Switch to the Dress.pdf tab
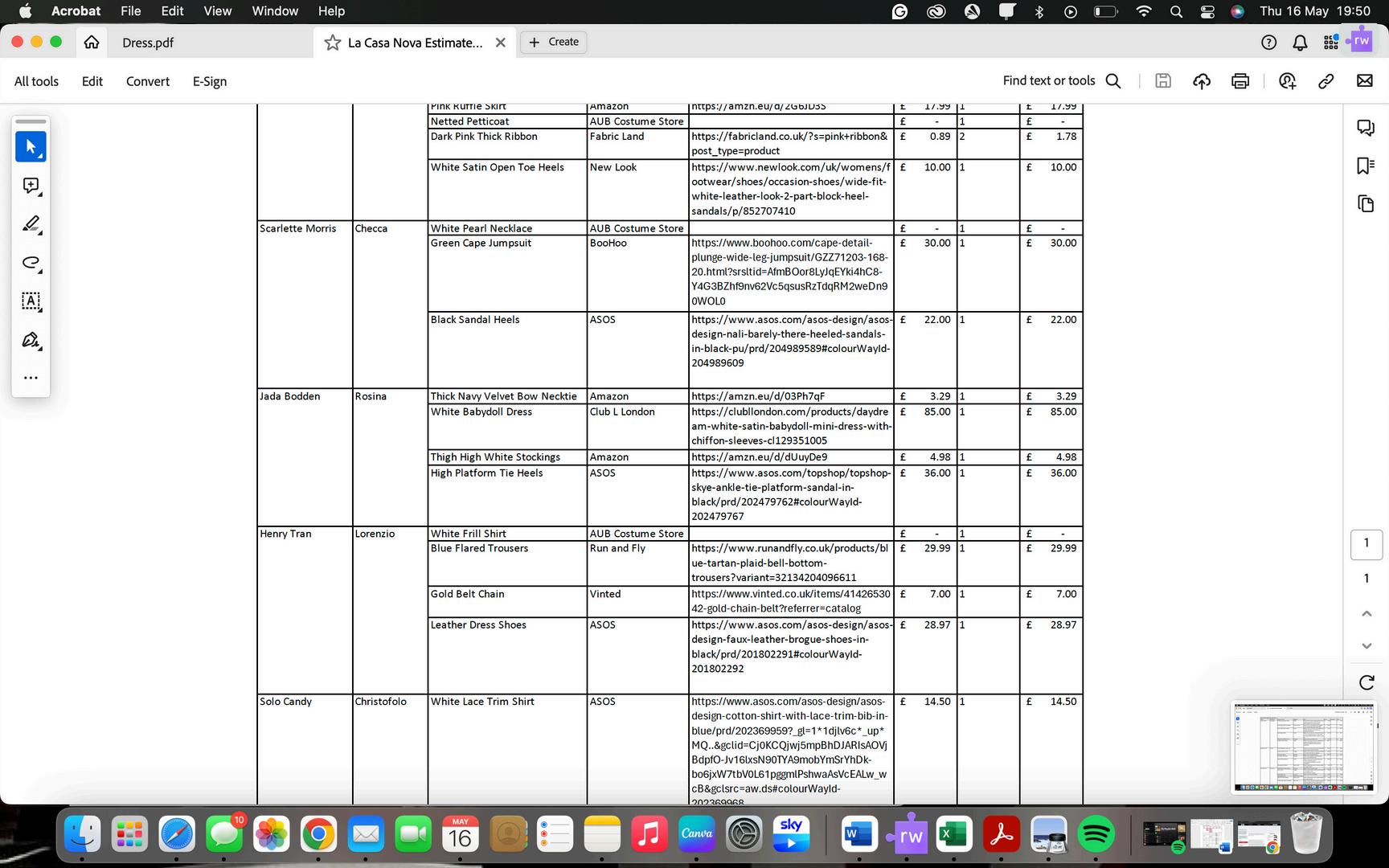 coord(148,43)
